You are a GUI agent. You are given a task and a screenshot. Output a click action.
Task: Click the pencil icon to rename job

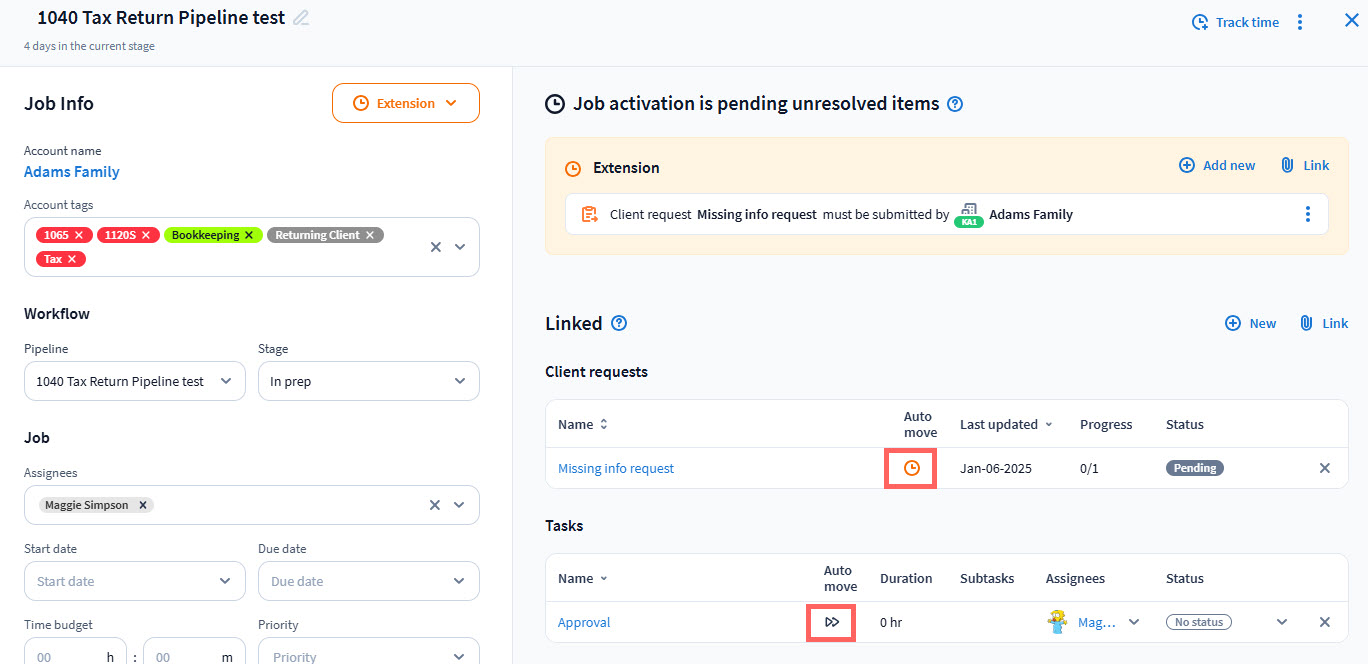coord(301,18)
